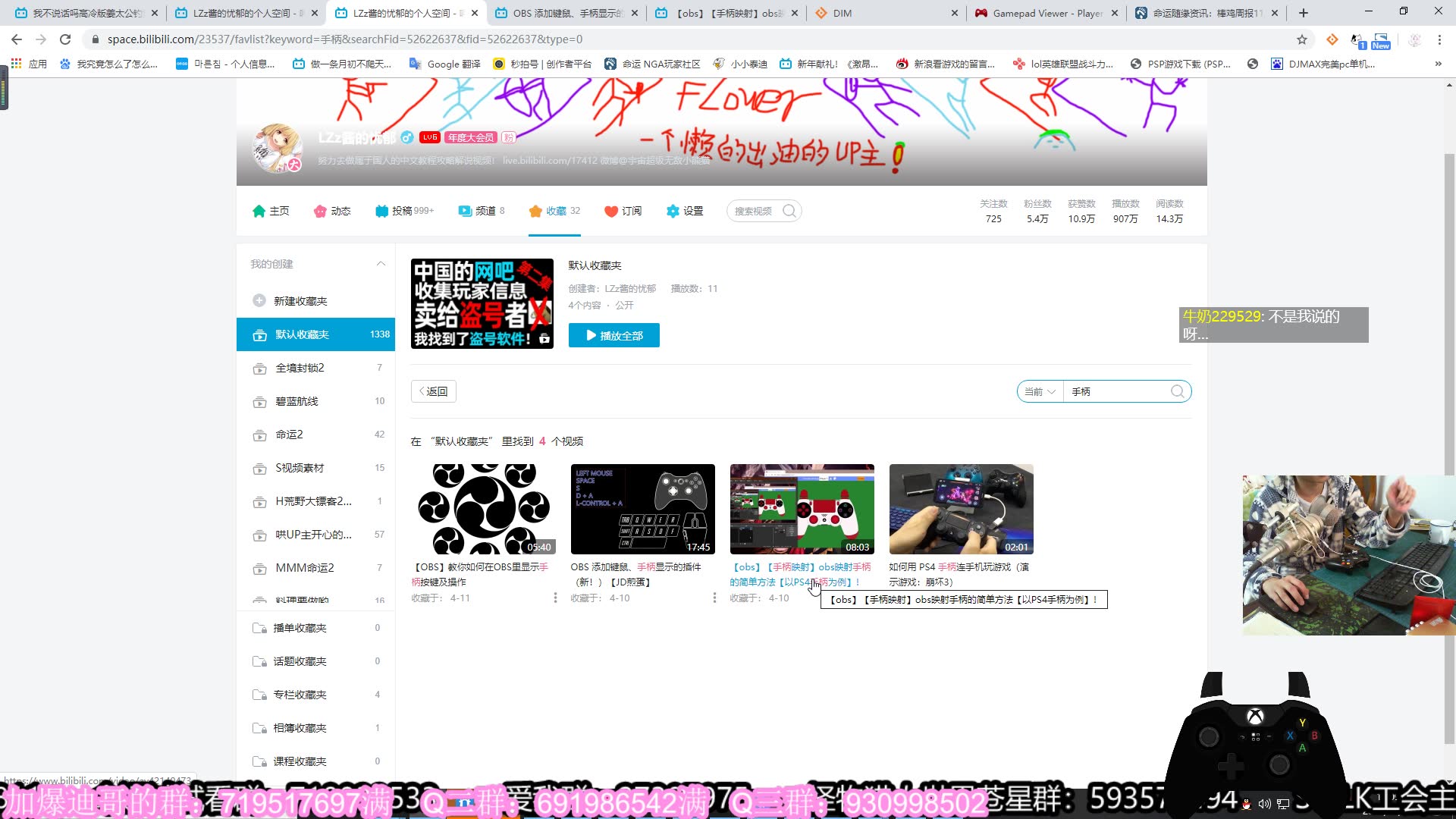The width and height of the screenshot is (1456, 819).
Task: Bookmark this page with the star icon
Action: point(1302,39)
